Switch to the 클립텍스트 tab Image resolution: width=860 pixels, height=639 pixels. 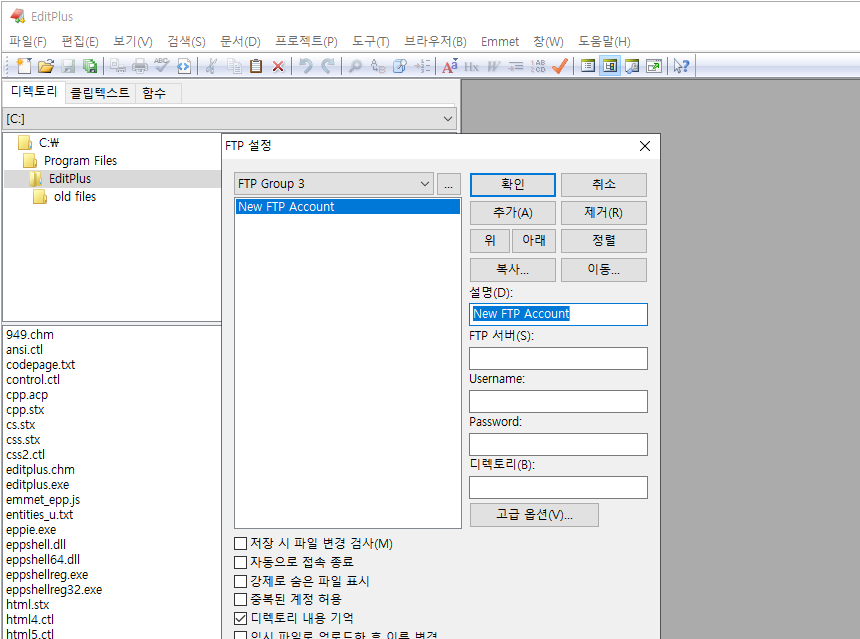(x=100, y=93)
